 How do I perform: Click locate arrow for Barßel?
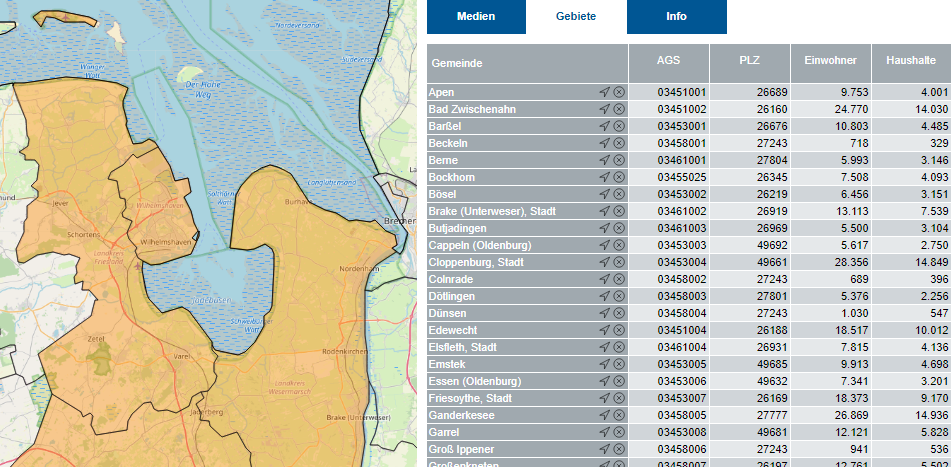604,126
